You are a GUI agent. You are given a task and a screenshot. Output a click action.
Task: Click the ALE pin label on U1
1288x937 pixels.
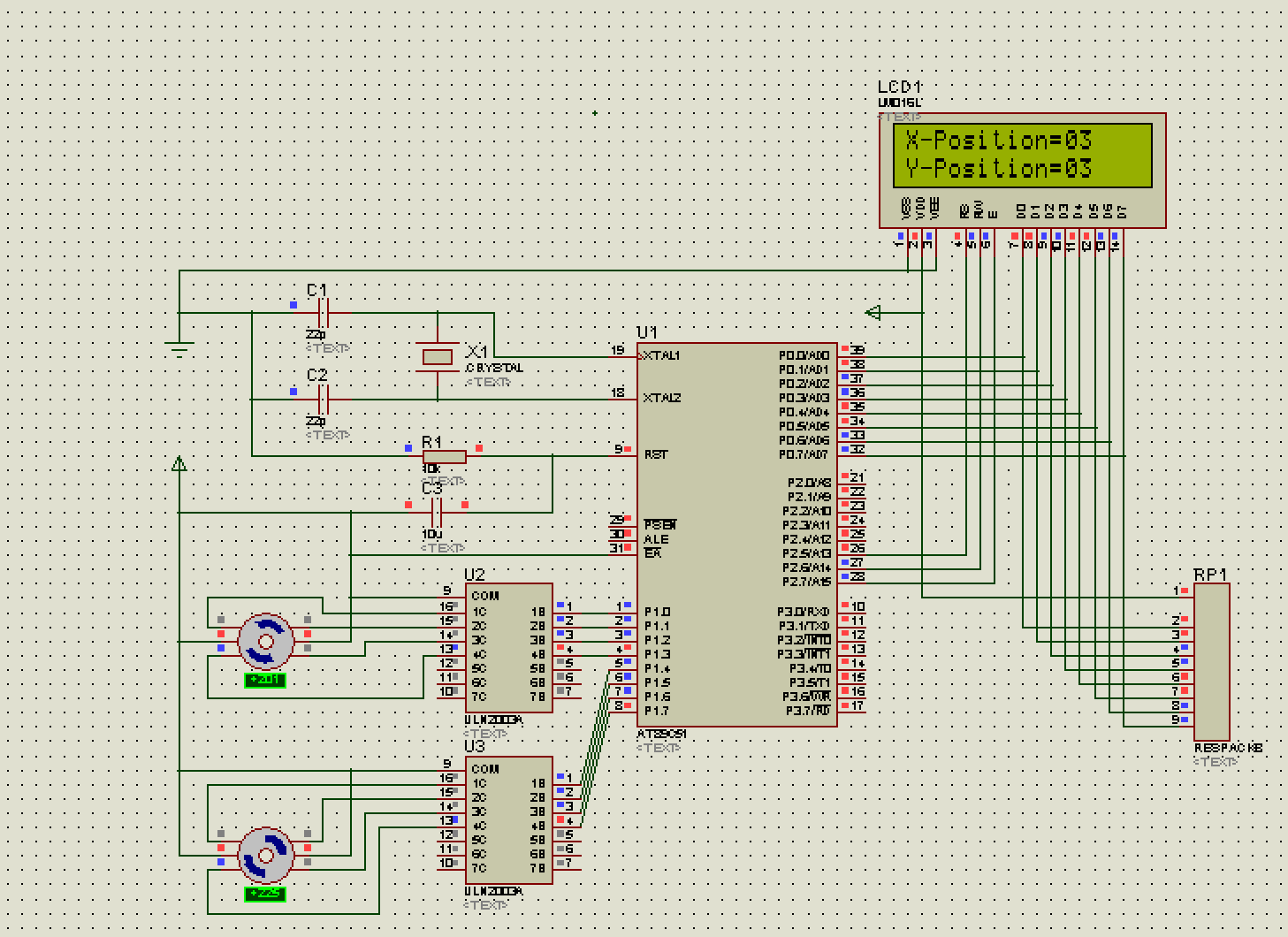(x=656, y=539)
